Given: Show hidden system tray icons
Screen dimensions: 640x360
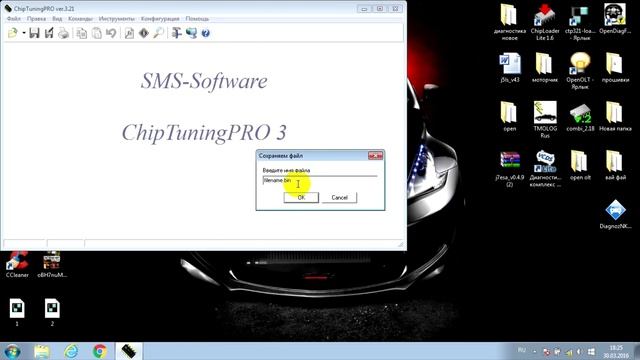Looking at the screenshot, I should (535, 351).
